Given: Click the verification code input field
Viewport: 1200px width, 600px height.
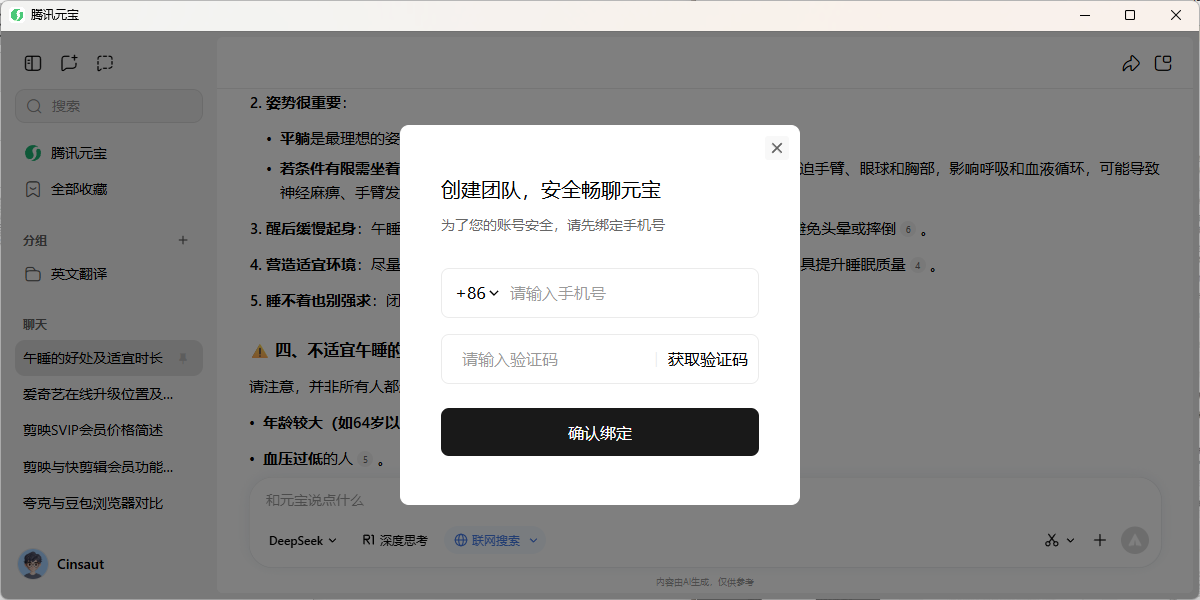Looking at the screenshot, I should tap(550, 359).
